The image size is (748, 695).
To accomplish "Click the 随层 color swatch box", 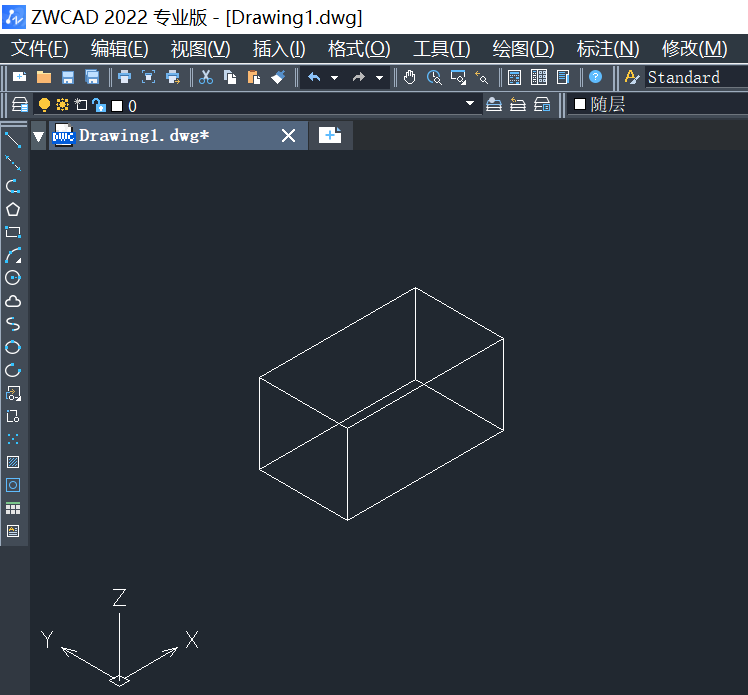I will coord(580,104).
